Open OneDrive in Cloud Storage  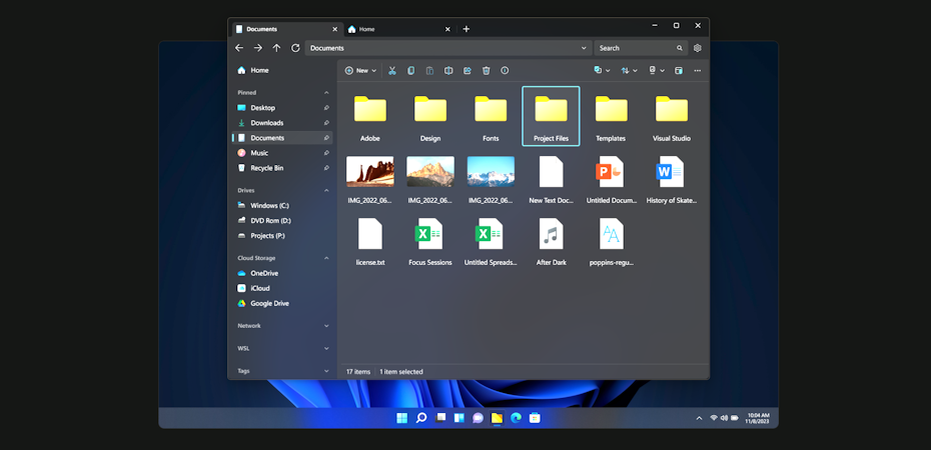(x=282, y=273)
